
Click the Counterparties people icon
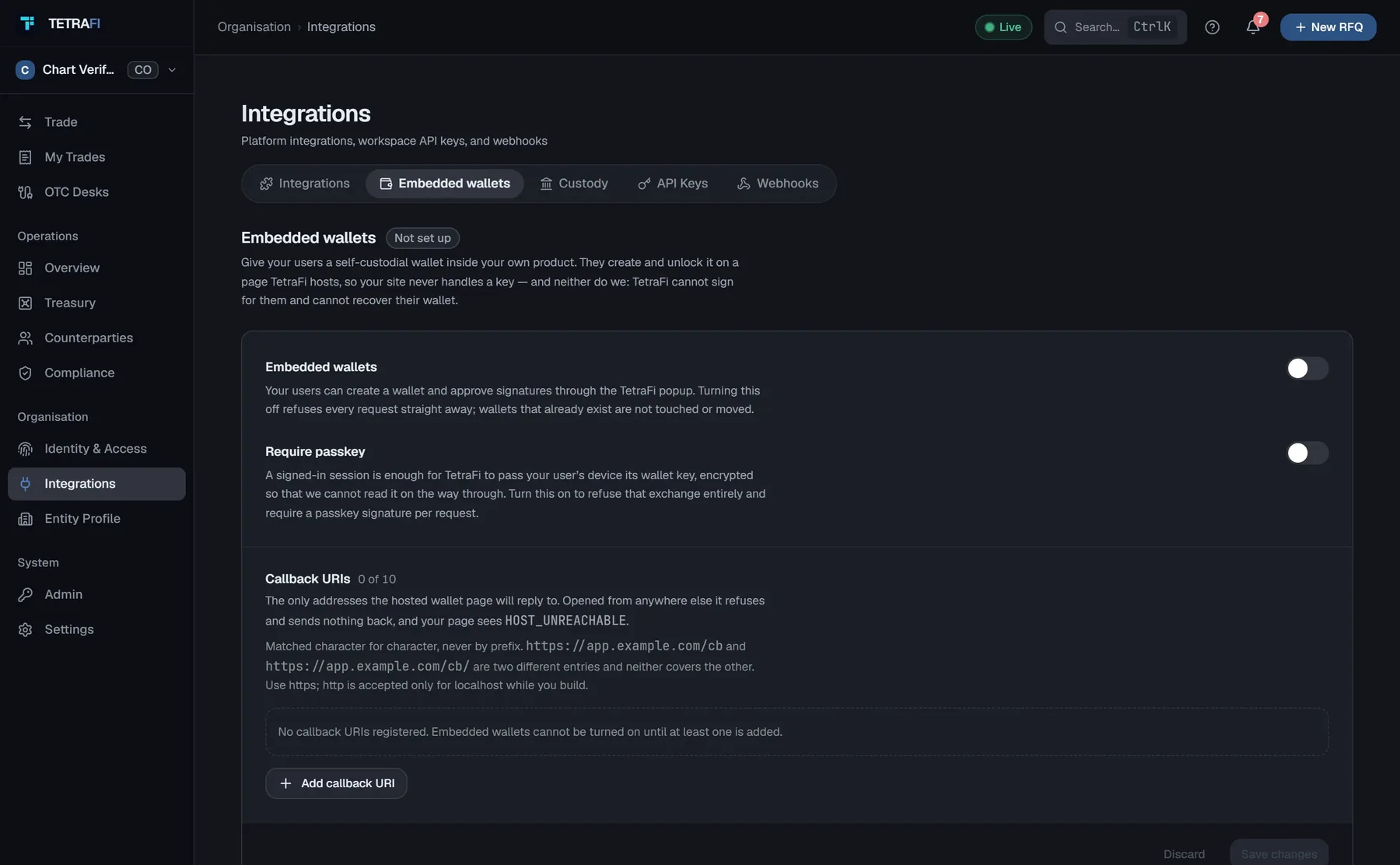pos(26,338)
